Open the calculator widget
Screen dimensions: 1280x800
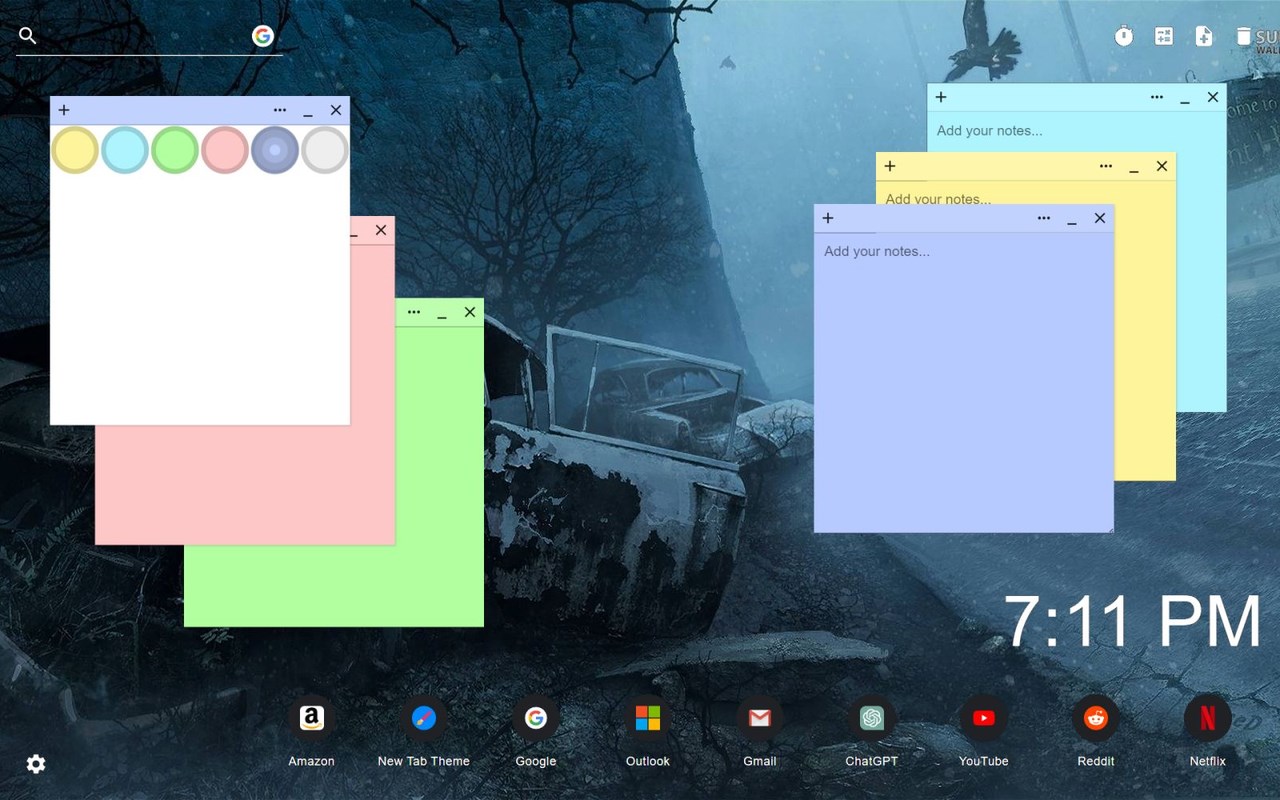pyautogui.click(x=1164, y=37)
